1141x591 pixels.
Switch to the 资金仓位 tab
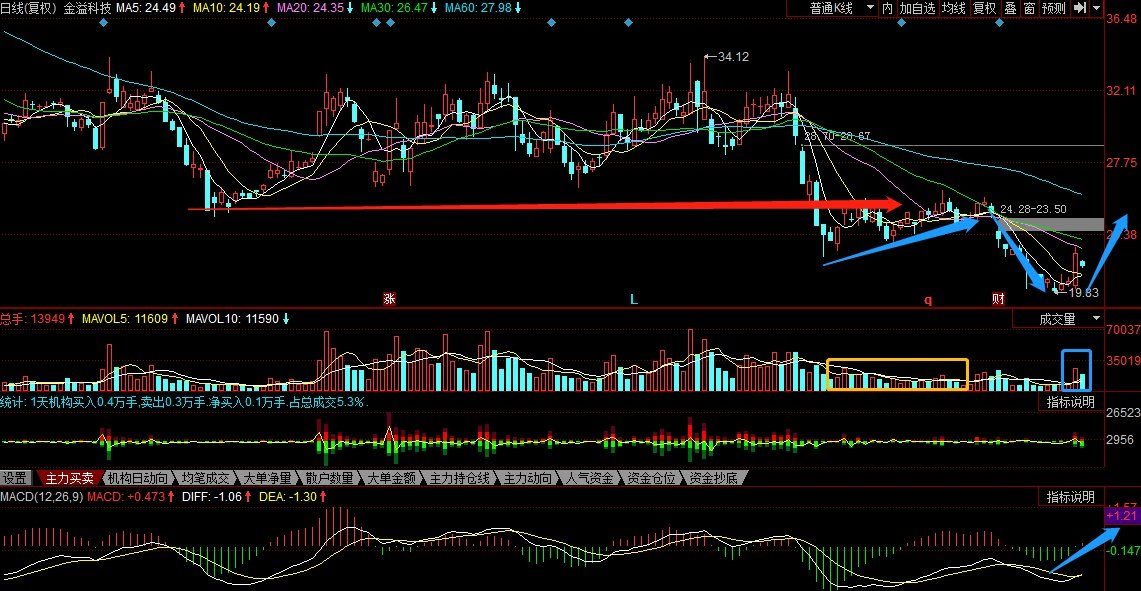click(x=651, y=478)
